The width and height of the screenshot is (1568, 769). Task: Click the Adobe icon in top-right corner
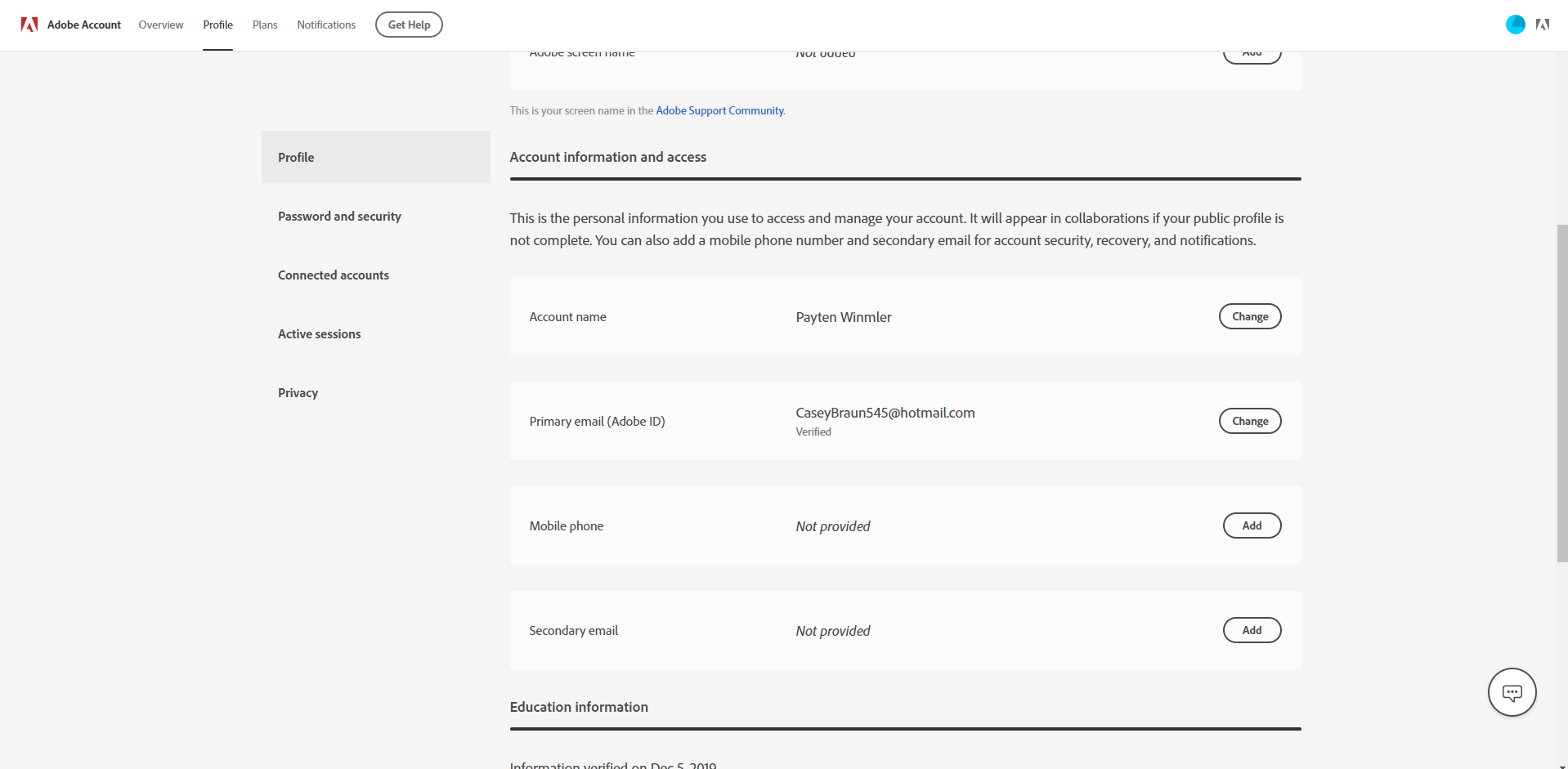pos(1543,25)
